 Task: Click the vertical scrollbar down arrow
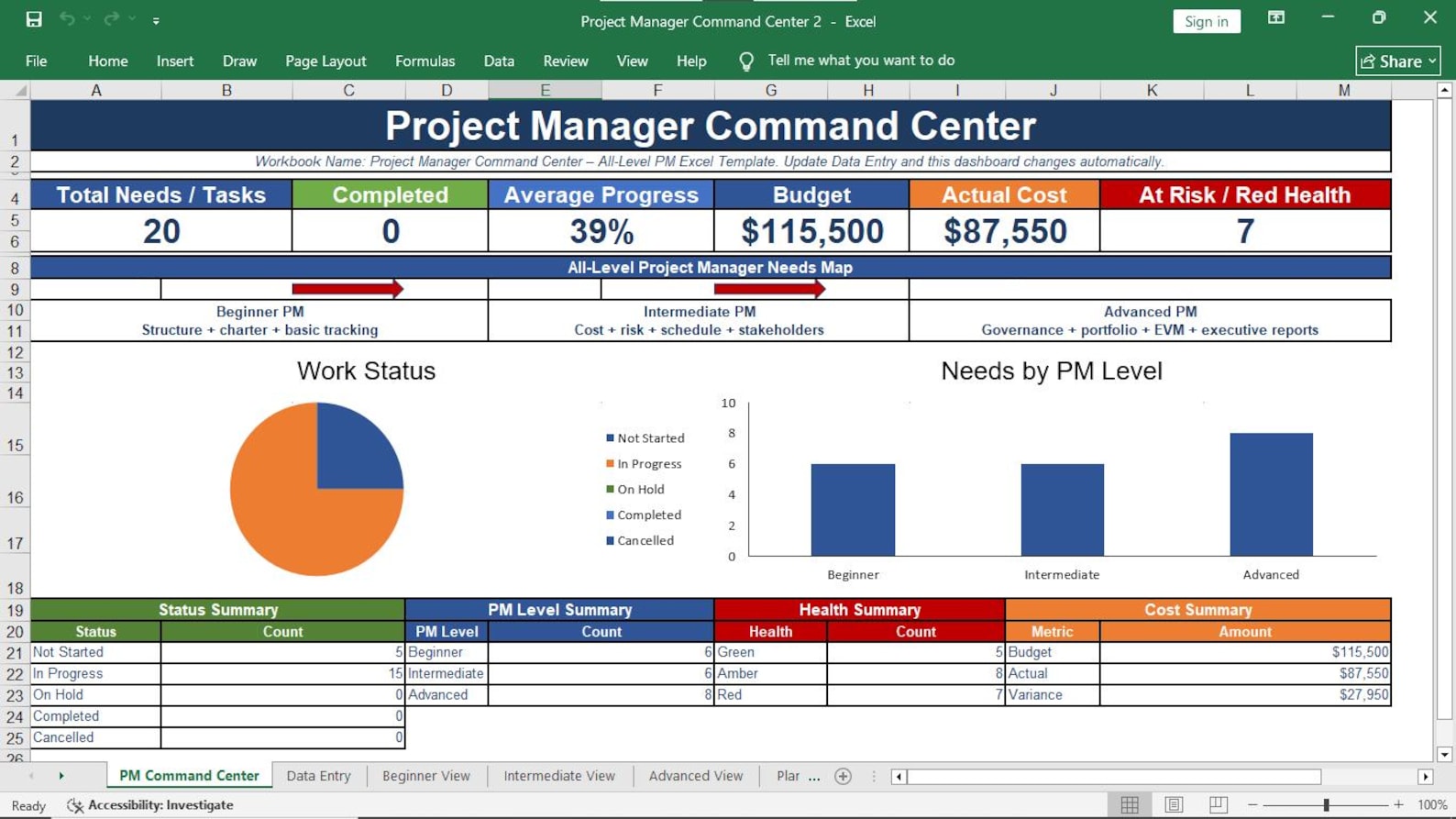1445,755
